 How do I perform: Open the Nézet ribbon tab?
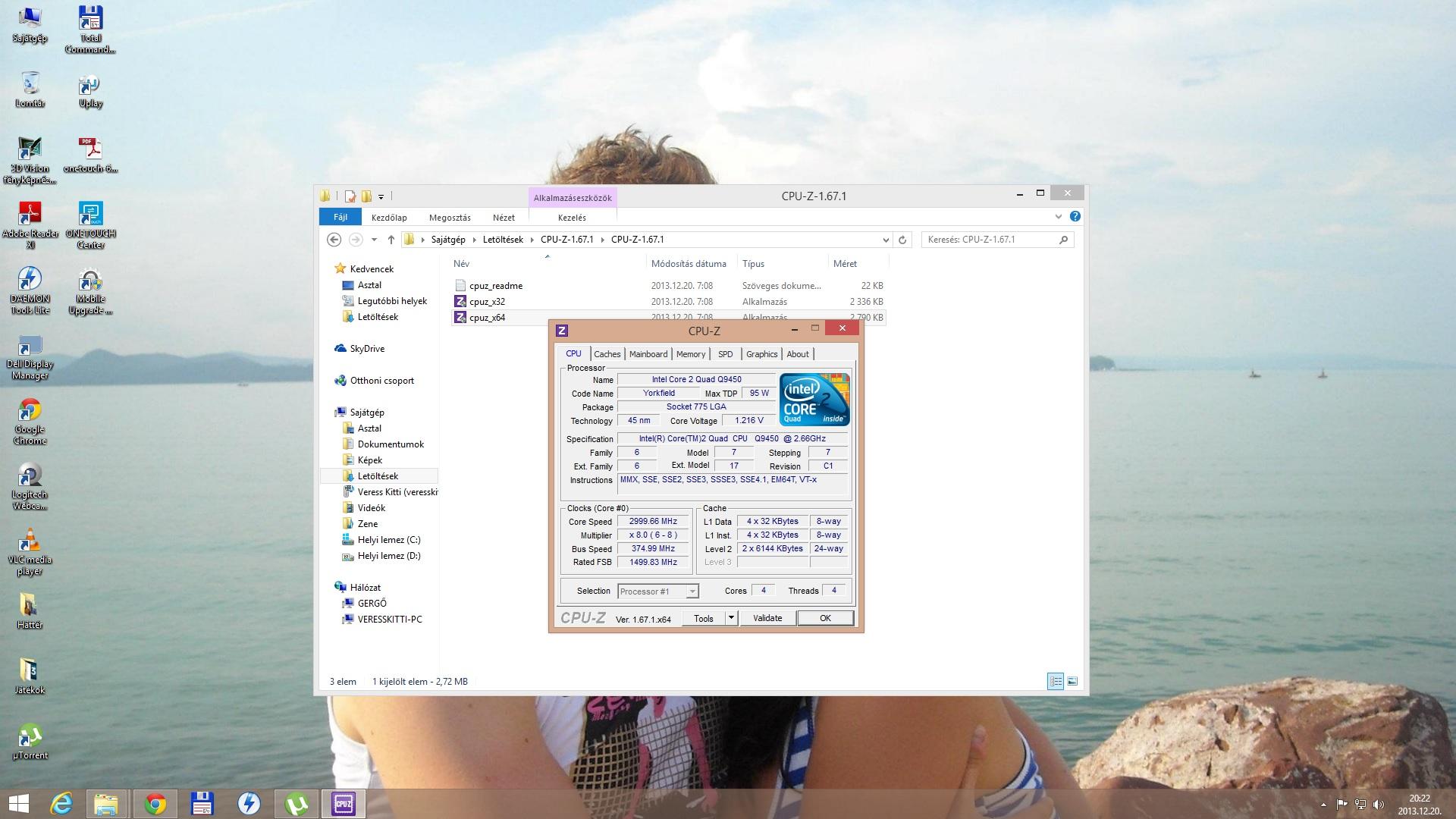pyautogui.click(x=504, y=218)
